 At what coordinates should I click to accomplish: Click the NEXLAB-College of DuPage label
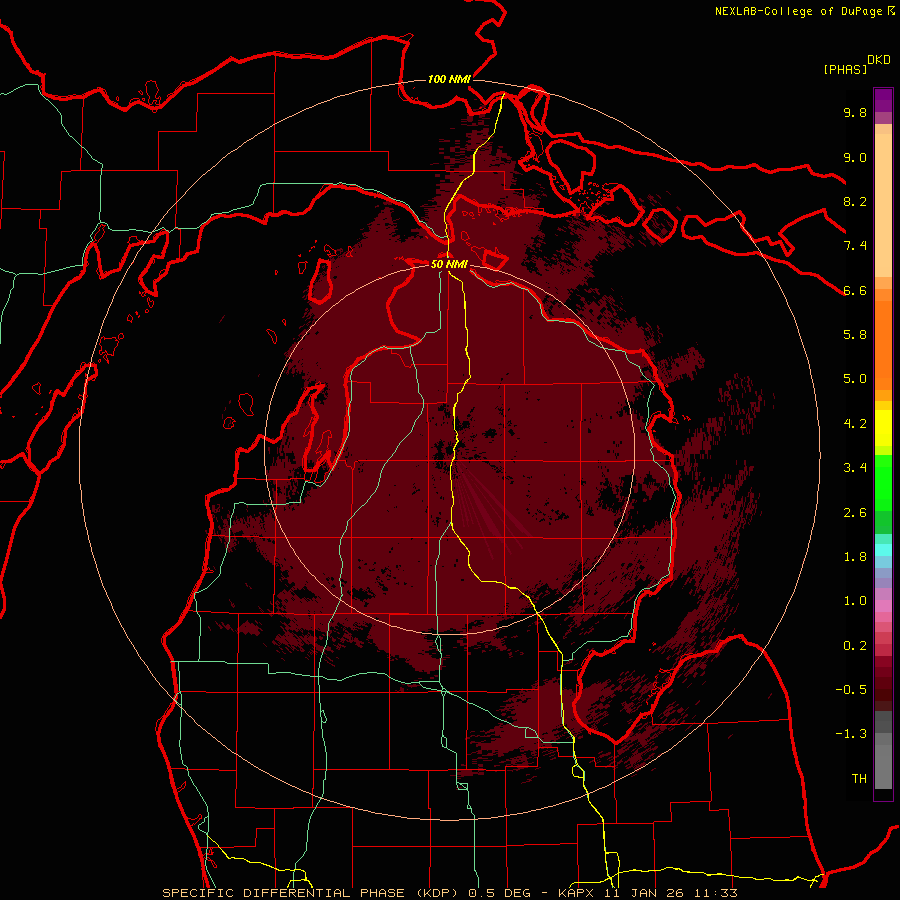click(x=798, y=11)
